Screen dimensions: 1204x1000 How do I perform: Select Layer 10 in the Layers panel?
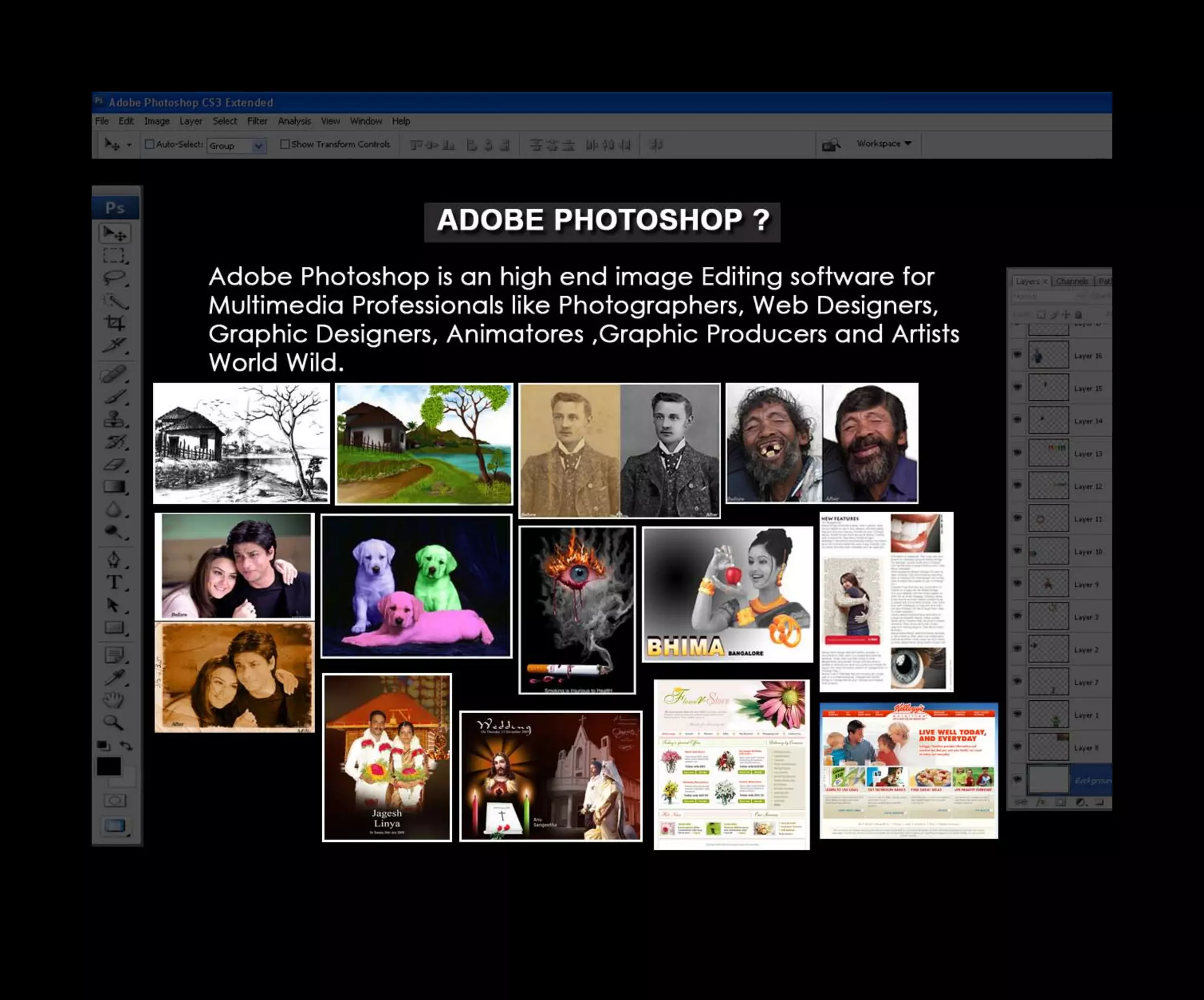pos(1060,551)
